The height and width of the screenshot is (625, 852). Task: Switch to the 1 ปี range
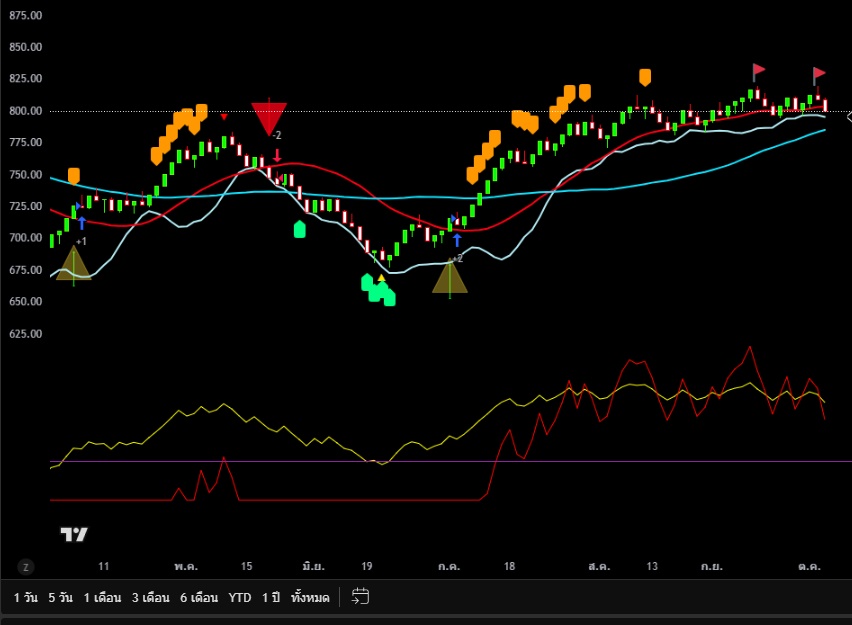(x=271, y=597)
